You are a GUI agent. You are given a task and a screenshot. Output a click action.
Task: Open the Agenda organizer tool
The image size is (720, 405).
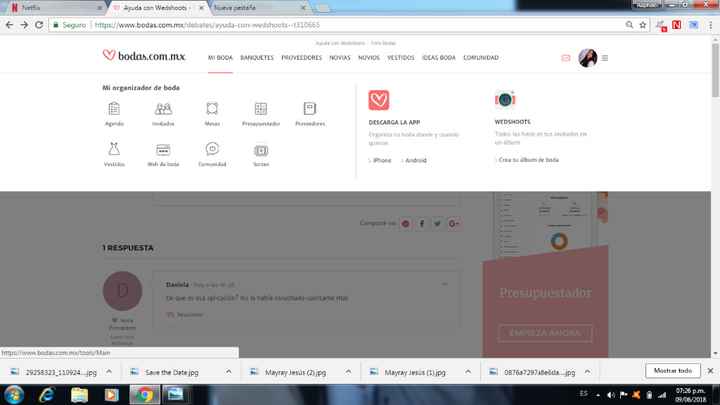tap(114, 114)
